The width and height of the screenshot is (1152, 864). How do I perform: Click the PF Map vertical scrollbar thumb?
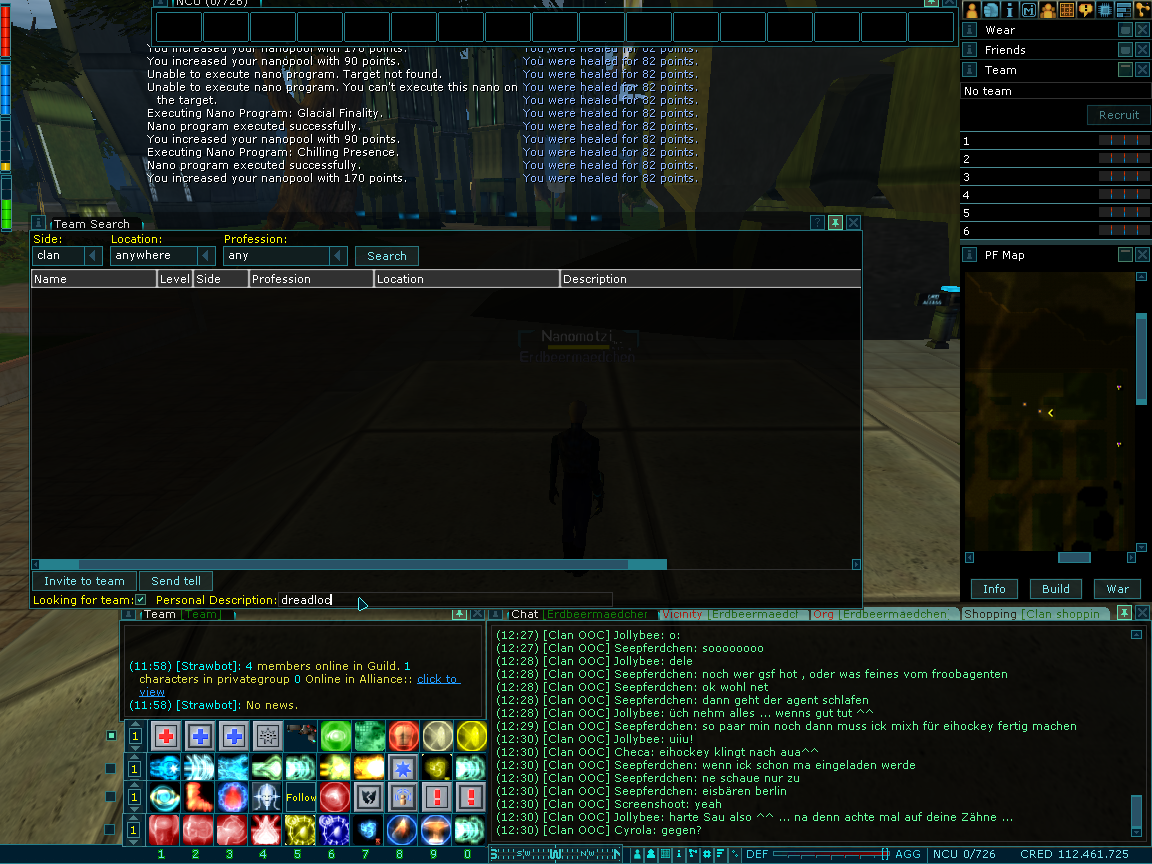click(x=1141, y=359)
